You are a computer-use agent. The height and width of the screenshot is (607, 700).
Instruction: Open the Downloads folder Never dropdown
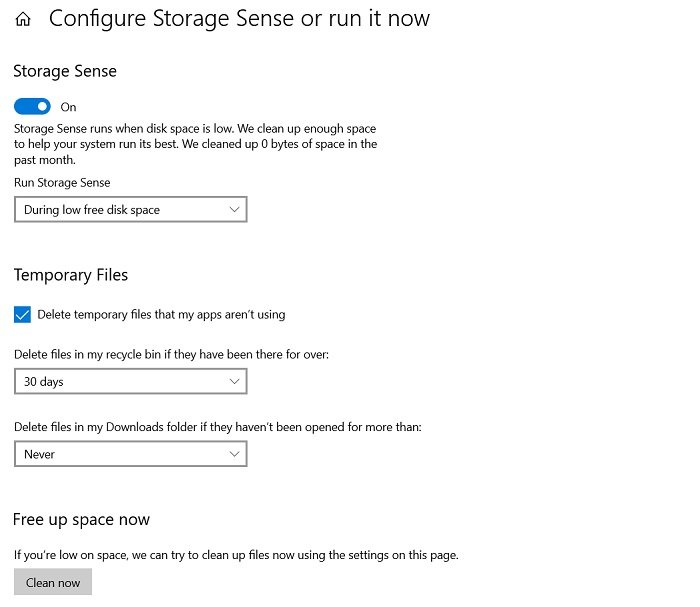click(130, 454)
